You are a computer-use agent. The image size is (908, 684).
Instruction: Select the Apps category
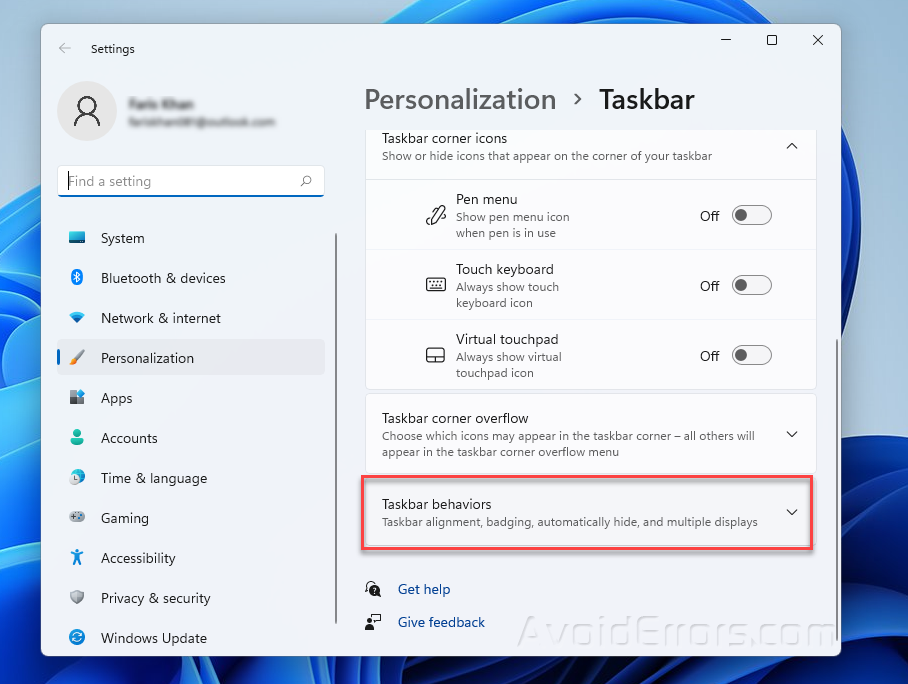[191, 398]
